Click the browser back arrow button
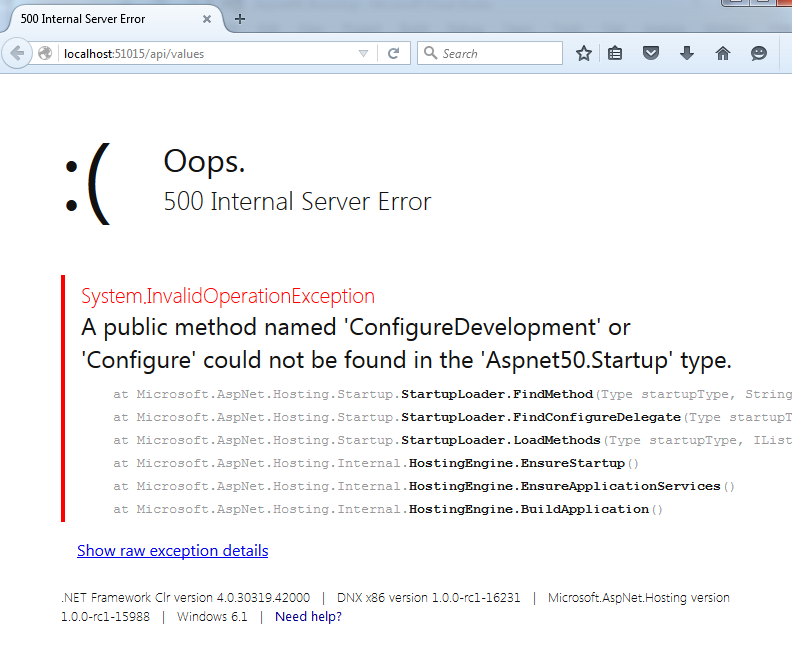792x651 pixels. pyautogui.click(x=17, y=53)
